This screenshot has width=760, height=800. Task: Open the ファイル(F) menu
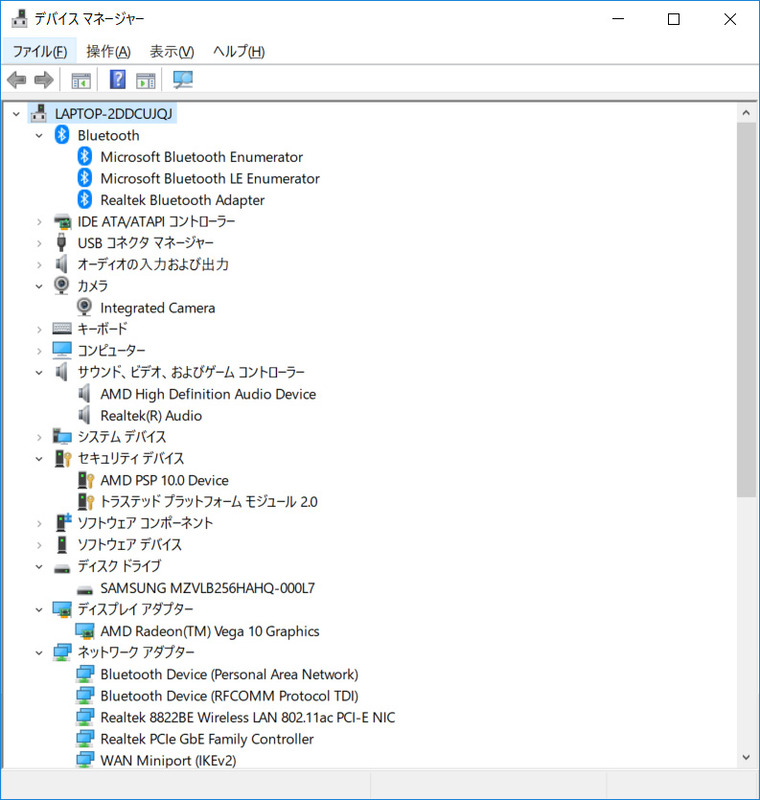click(x=40, y=52)
